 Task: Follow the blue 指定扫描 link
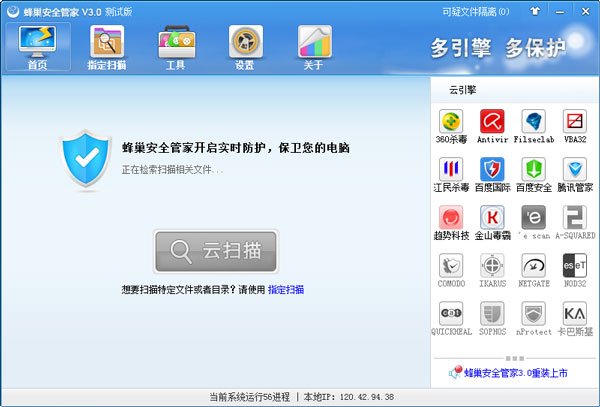tap(286, 290)
